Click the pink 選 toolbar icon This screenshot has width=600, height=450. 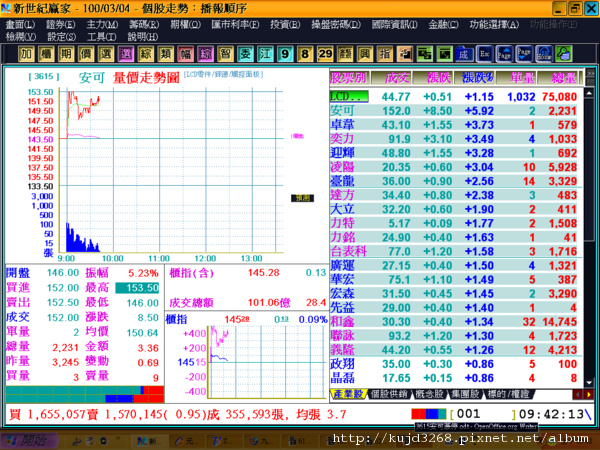pos(126,54)
